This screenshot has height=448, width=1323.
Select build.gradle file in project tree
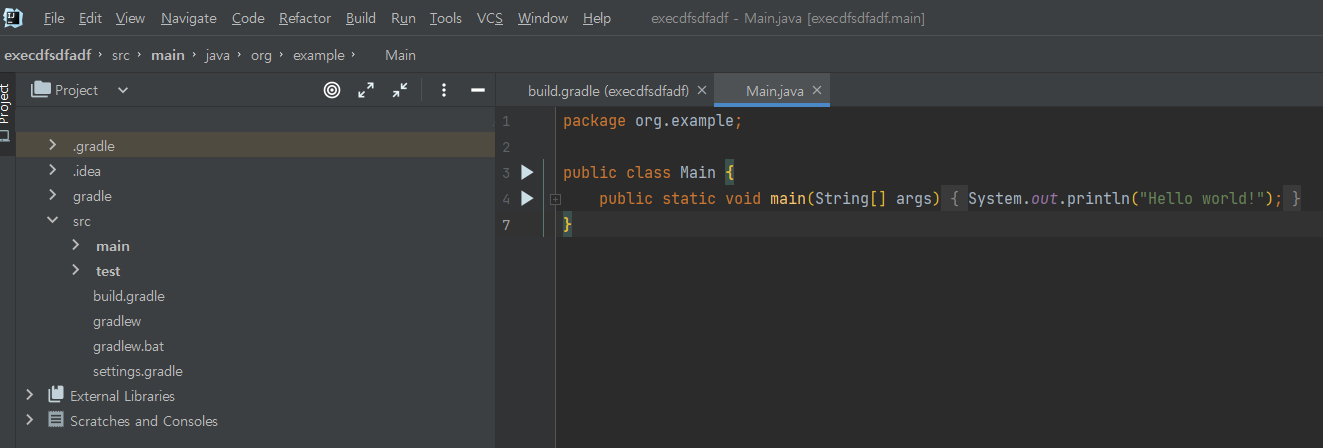click(x=129, y=296)
